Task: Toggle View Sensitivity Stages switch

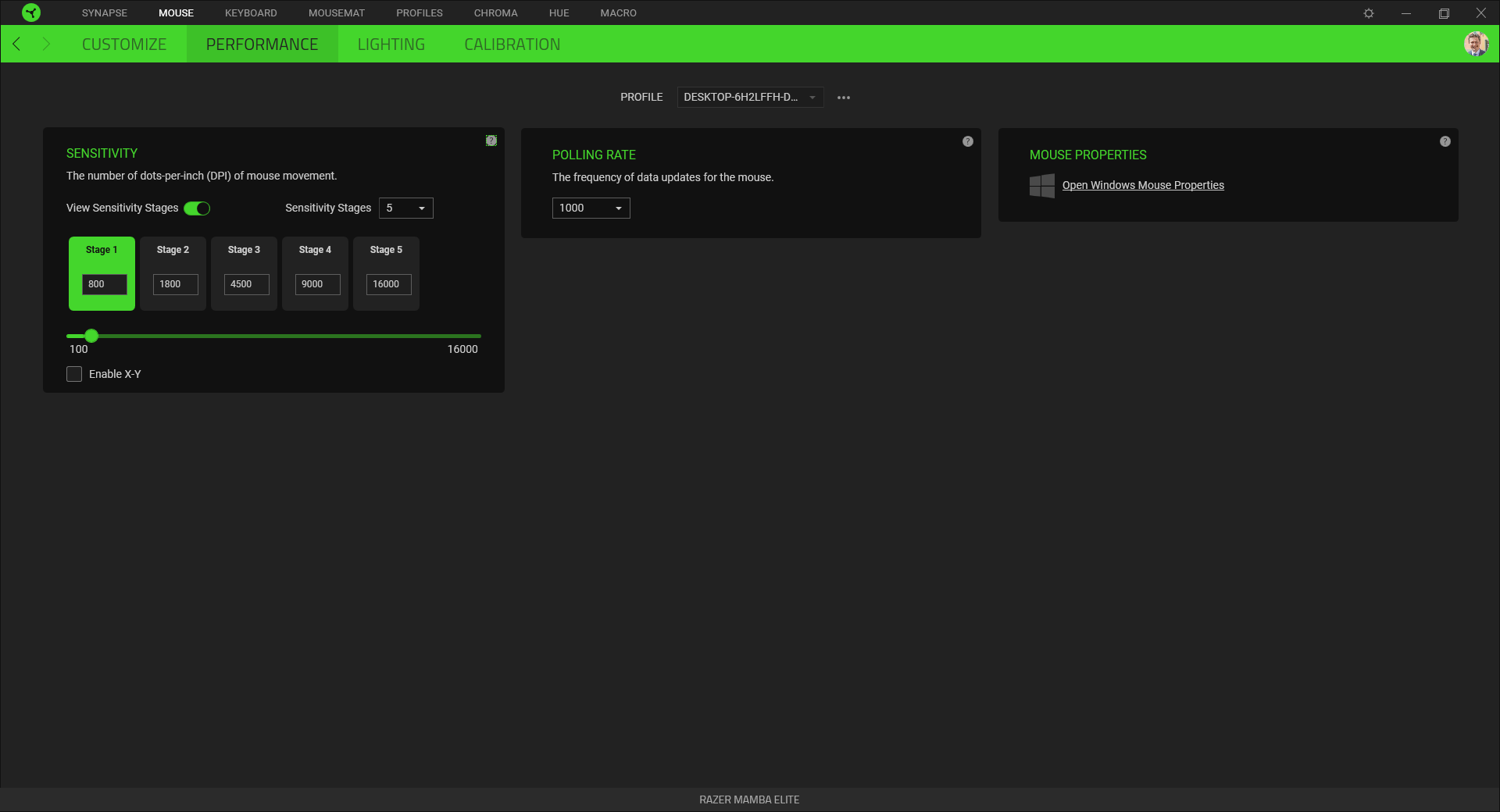Action: click(x=197, y=208)
